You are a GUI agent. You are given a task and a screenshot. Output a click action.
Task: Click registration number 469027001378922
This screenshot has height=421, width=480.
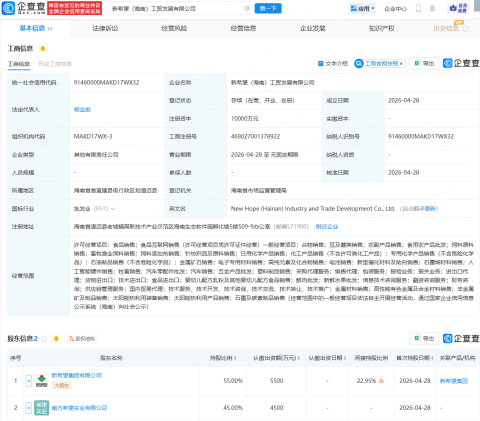[x=256, y=137]
